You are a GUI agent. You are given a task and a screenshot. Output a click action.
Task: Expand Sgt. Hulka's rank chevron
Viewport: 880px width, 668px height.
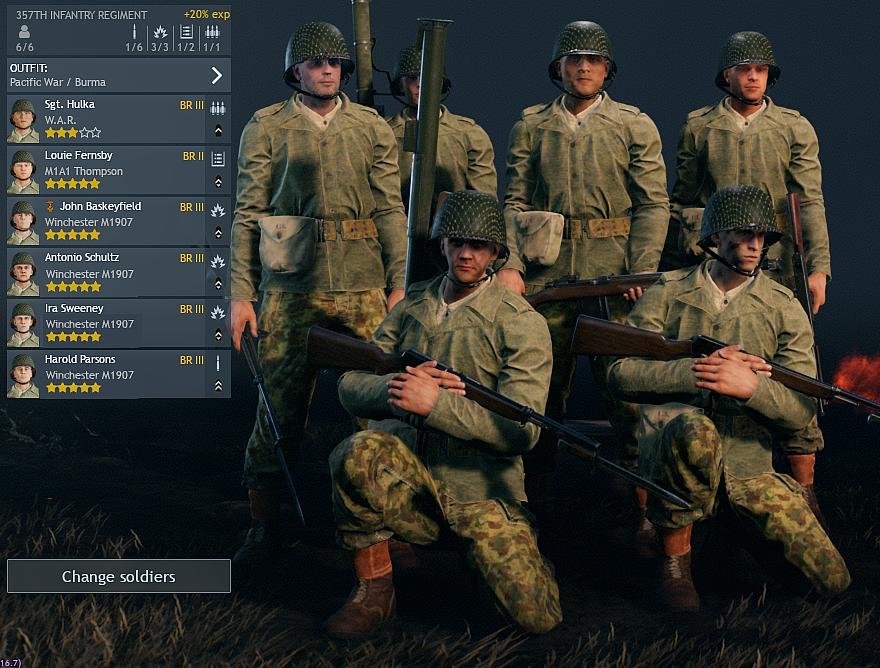coord(218,131)
